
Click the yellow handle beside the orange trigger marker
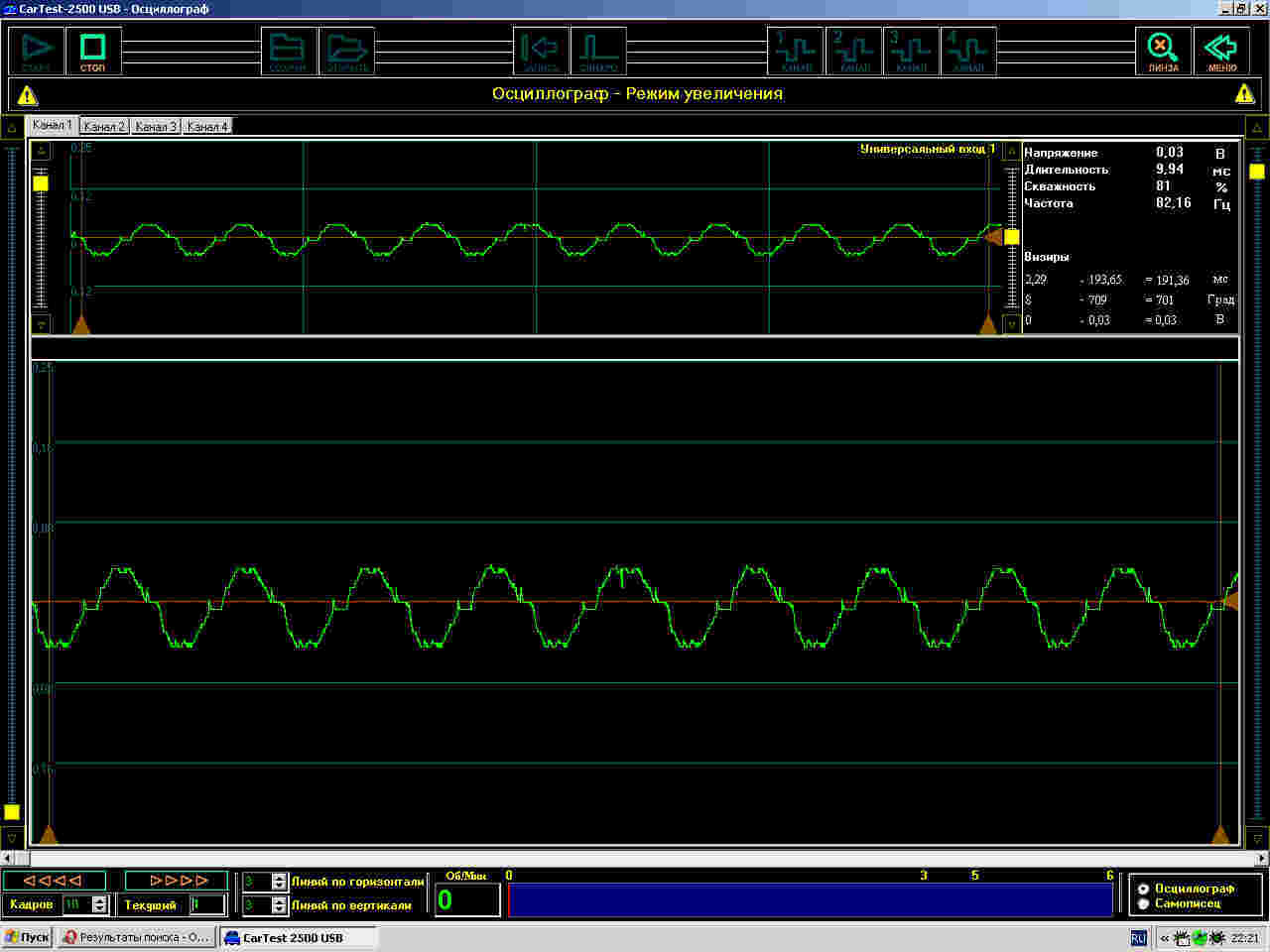coord(1012,237)
